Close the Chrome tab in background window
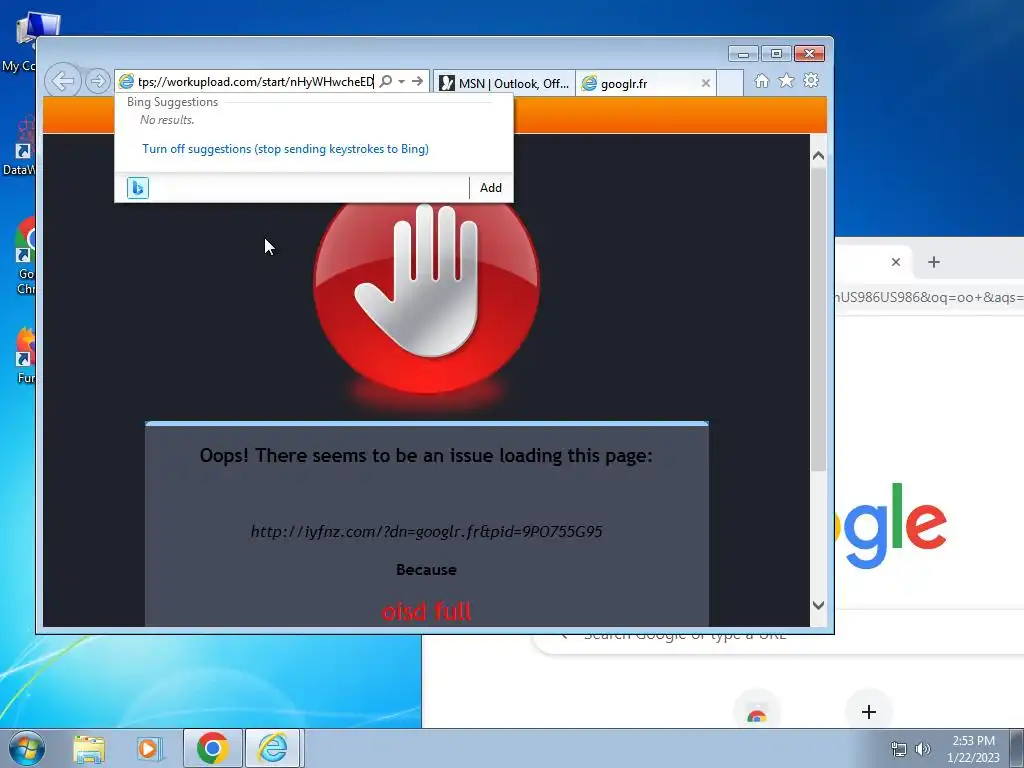The height and width of the screenshot is (768, 1024). point(896,262)
